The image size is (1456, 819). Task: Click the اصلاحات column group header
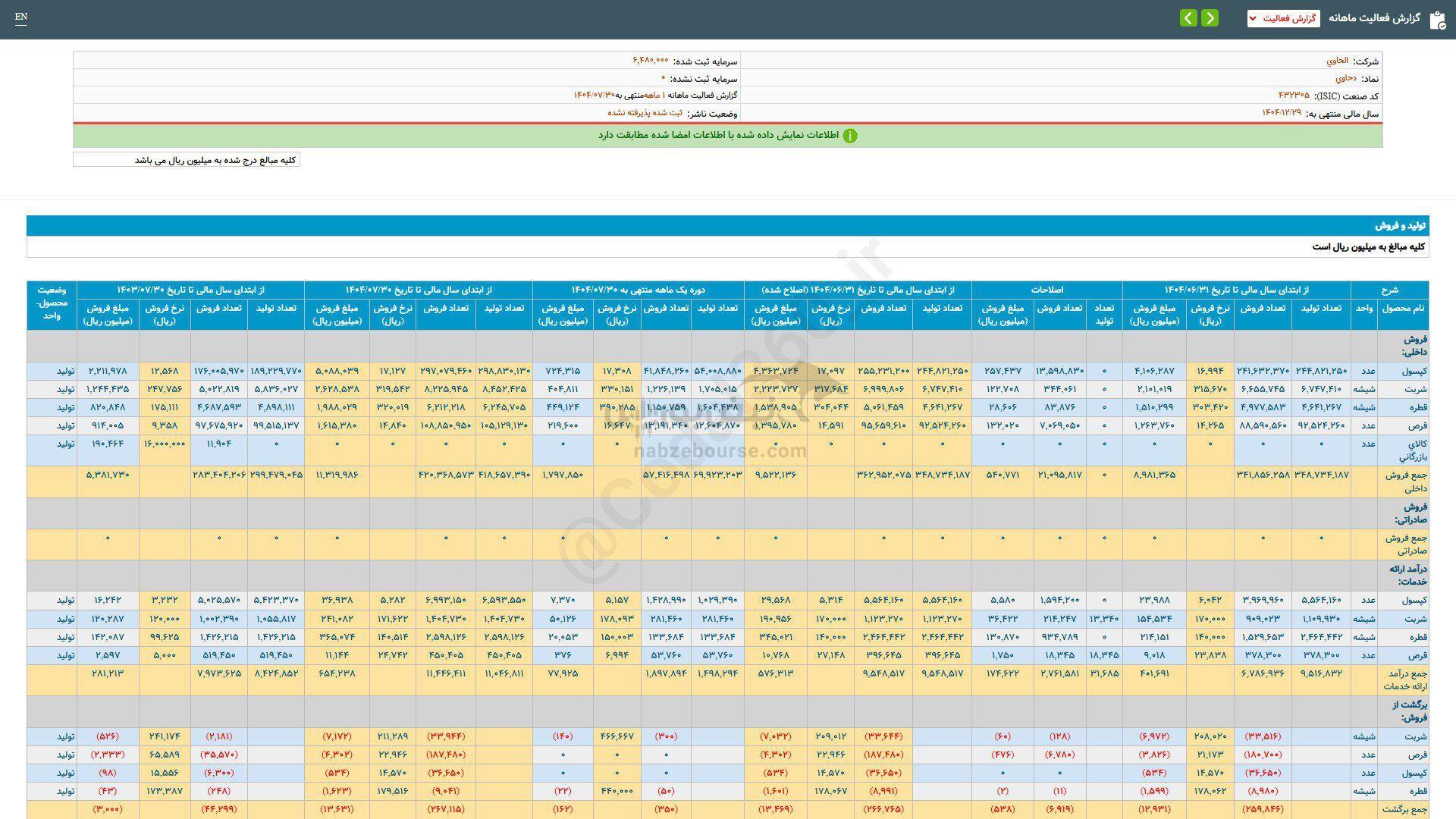pos(1046,290)
